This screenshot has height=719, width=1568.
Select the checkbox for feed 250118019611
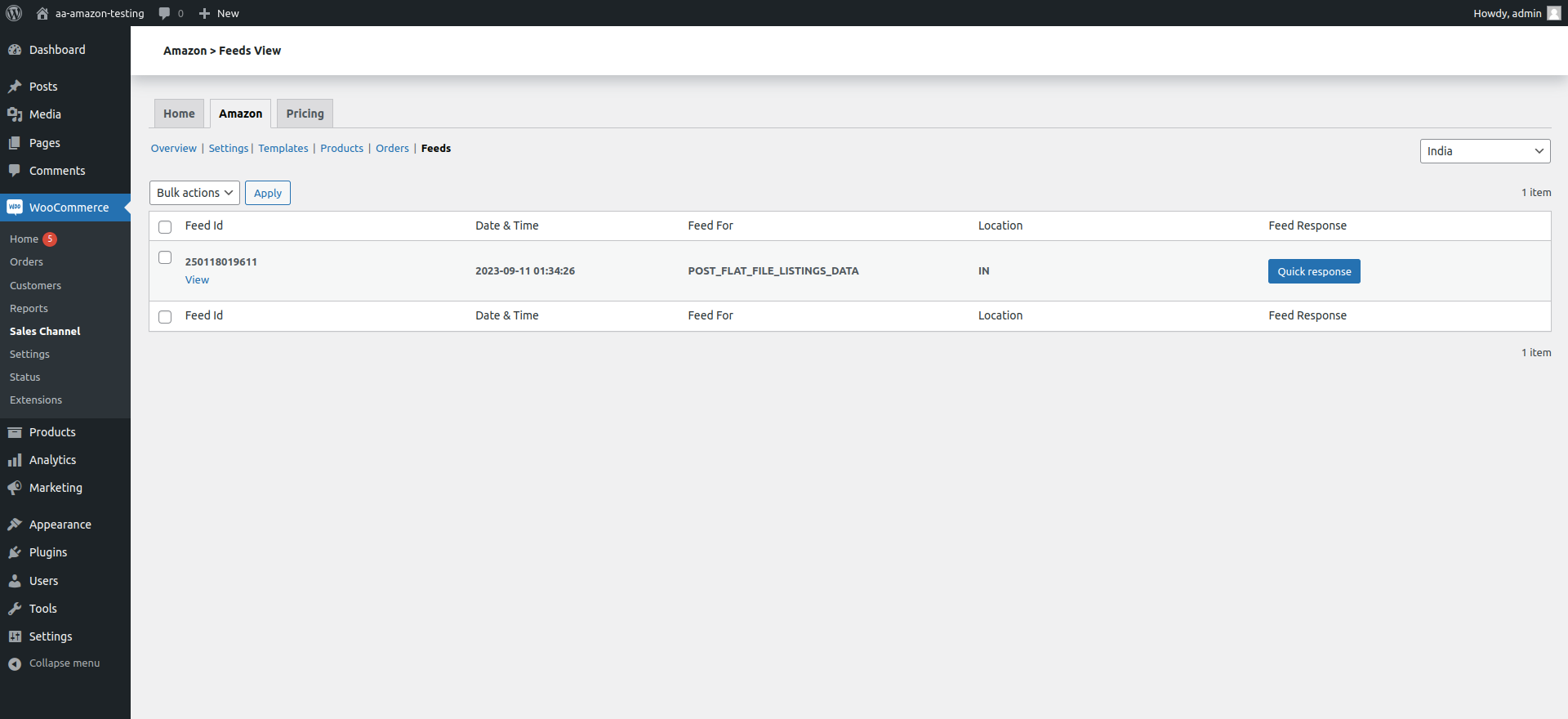tap(165, 257)
